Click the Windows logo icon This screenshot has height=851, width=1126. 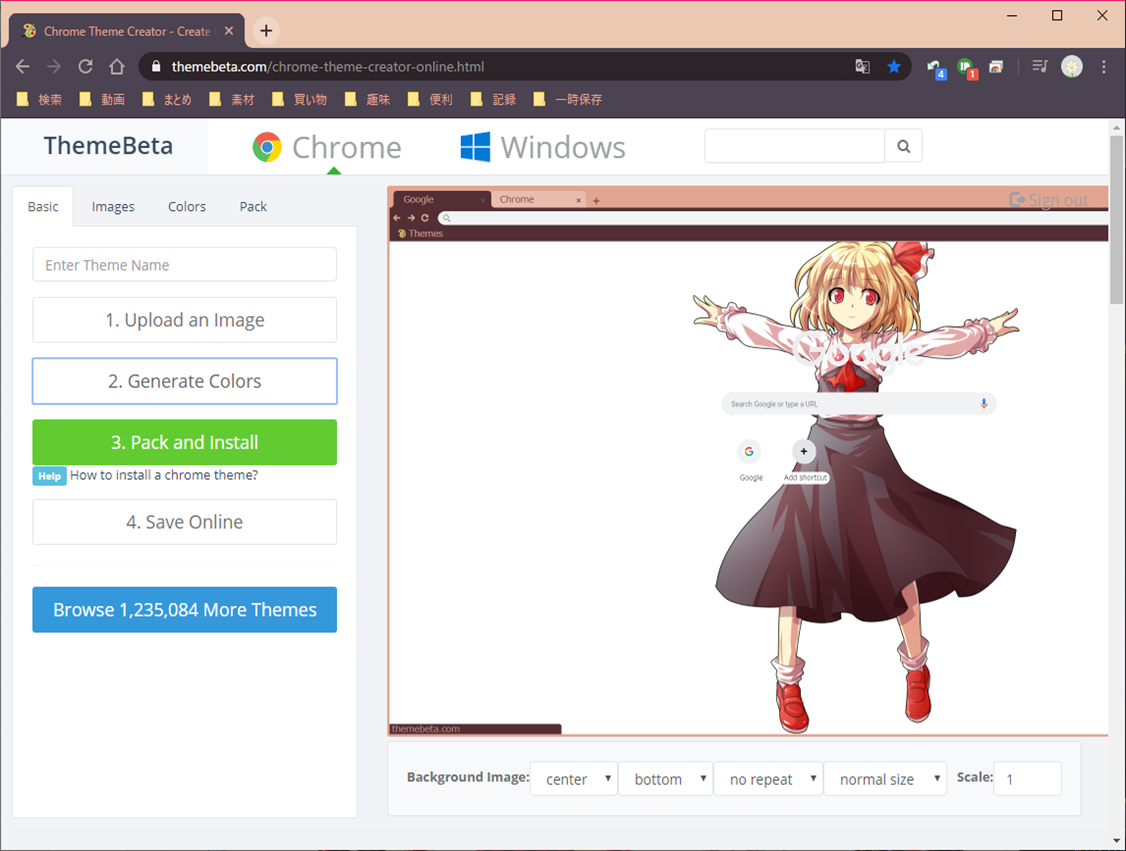(x=475, y=147)
